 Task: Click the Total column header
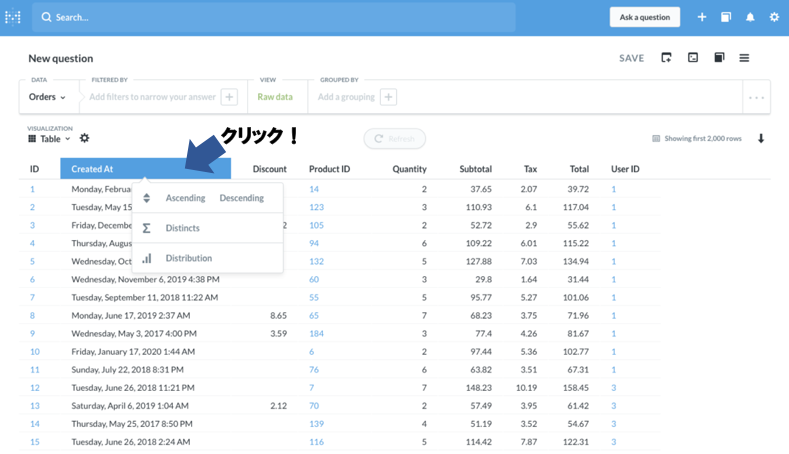pyautogui.click(x=579, y=169)
